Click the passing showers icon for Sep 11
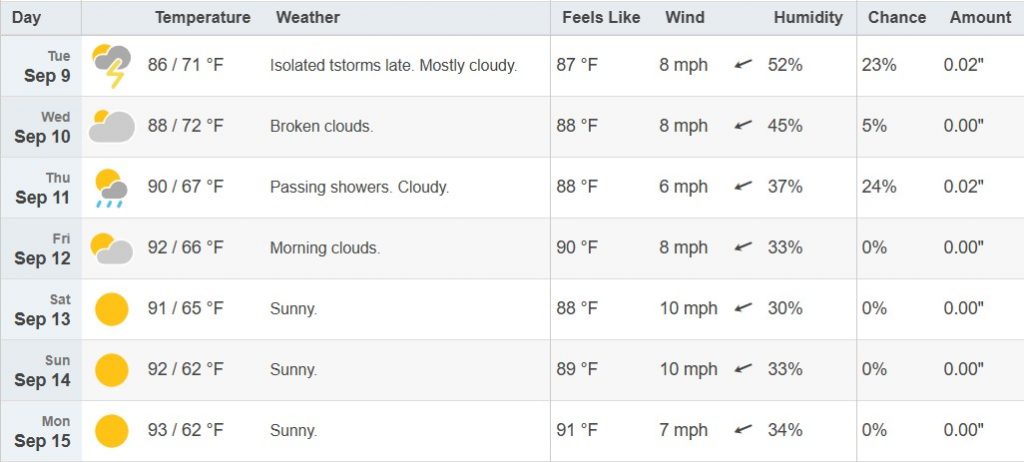 (x=111, y=188)
